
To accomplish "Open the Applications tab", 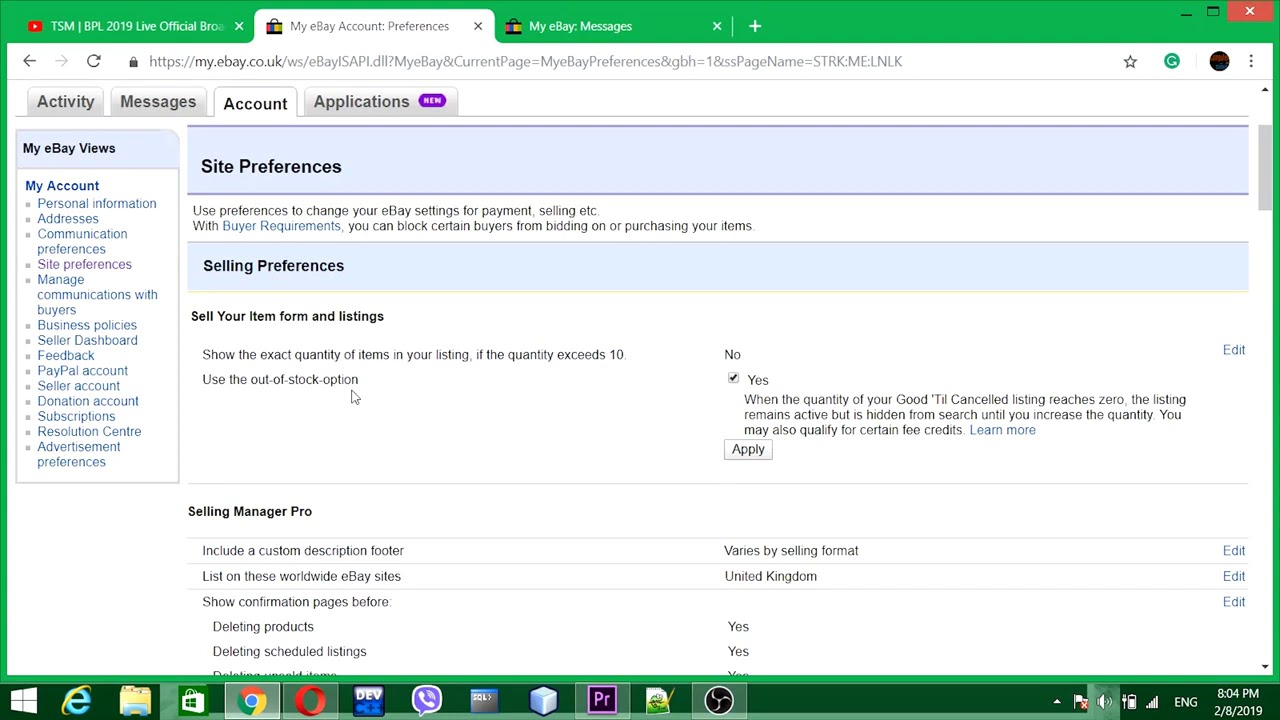I will [379, 102].
